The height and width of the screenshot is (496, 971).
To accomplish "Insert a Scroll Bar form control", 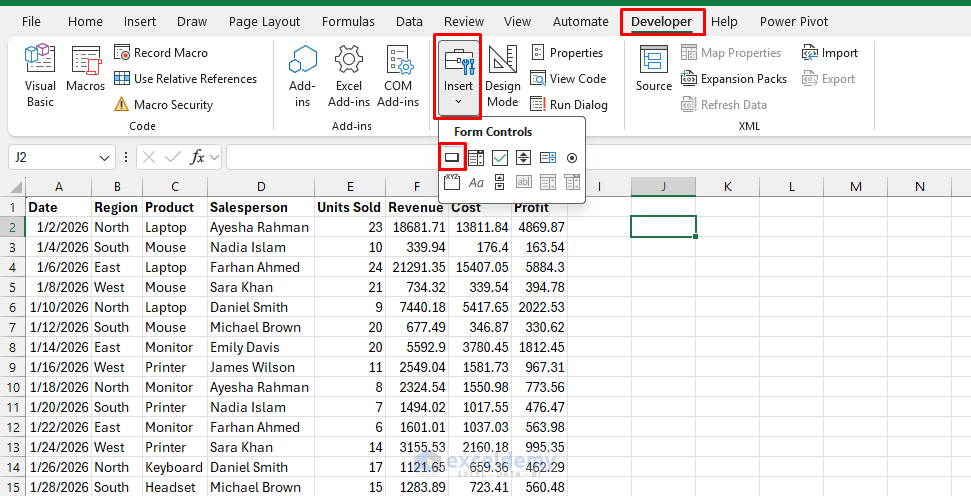I will [x=500, y=181].
